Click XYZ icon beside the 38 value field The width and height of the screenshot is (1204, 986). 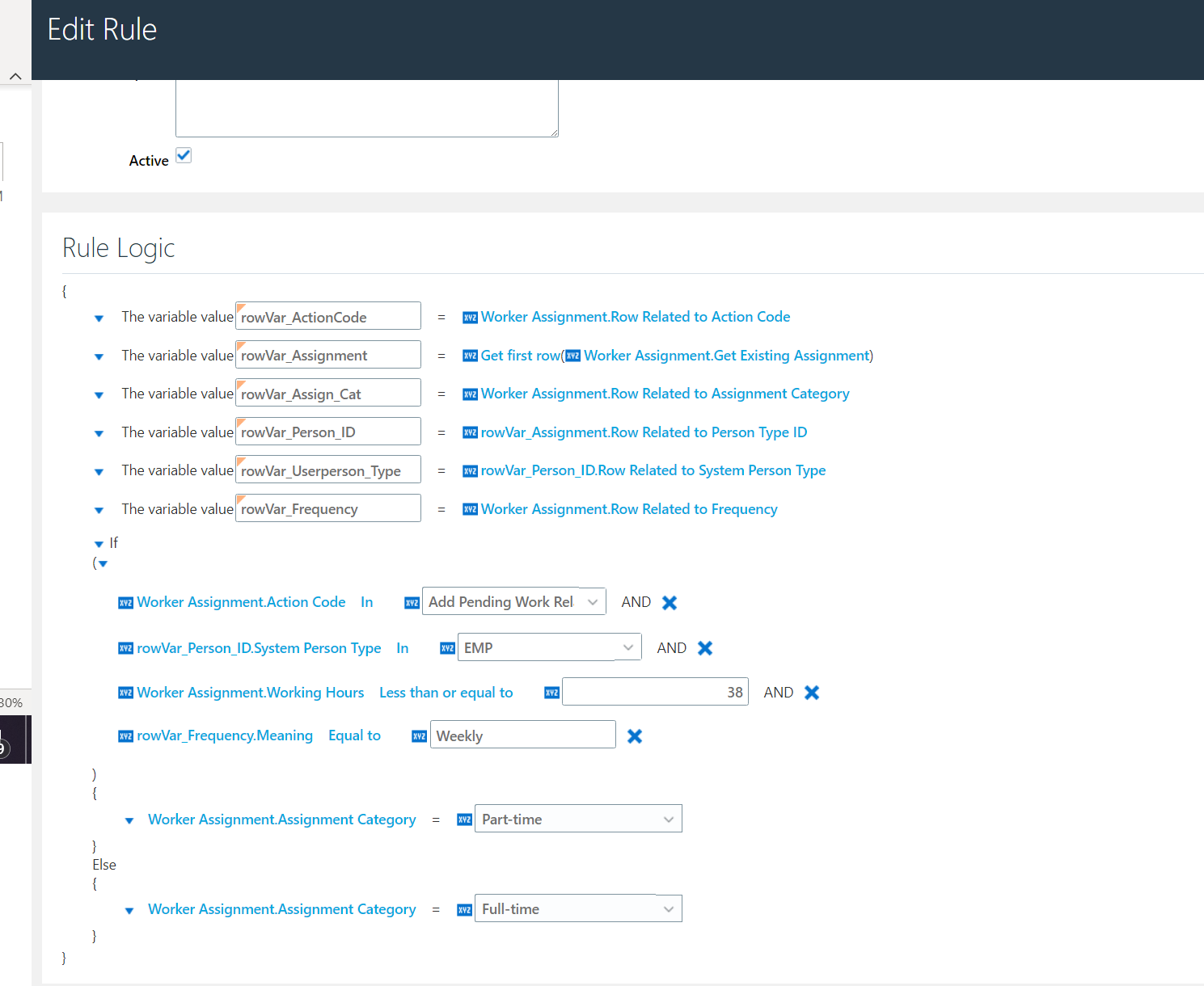coord(551,693)
